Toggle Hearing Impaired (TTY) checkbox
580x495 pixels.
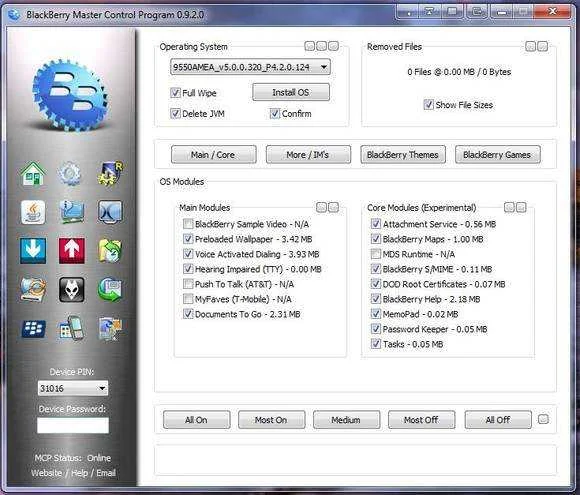188,269
